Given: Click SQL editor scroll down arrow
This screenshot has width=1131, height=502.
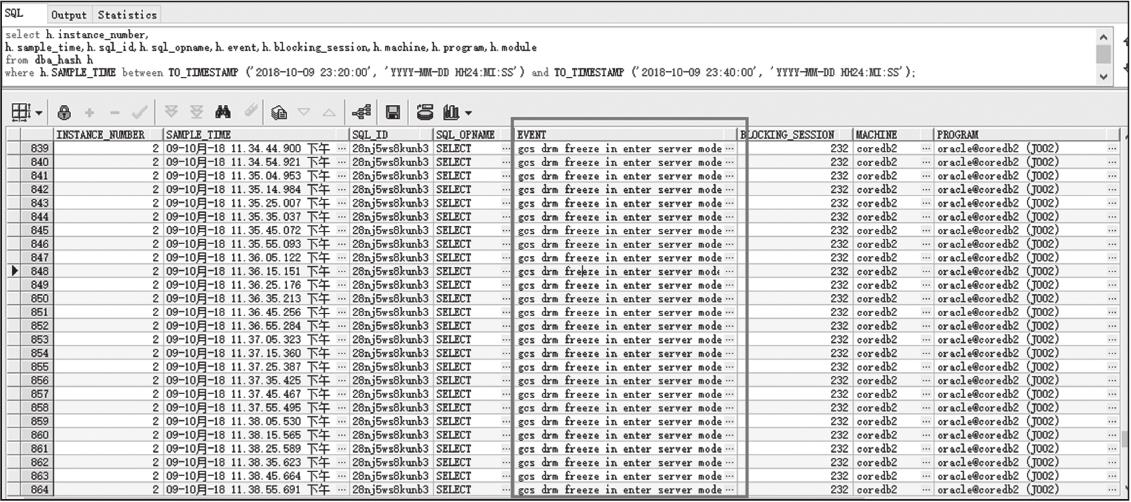Looking at the screenshot, I should (x=1103, y=76).
